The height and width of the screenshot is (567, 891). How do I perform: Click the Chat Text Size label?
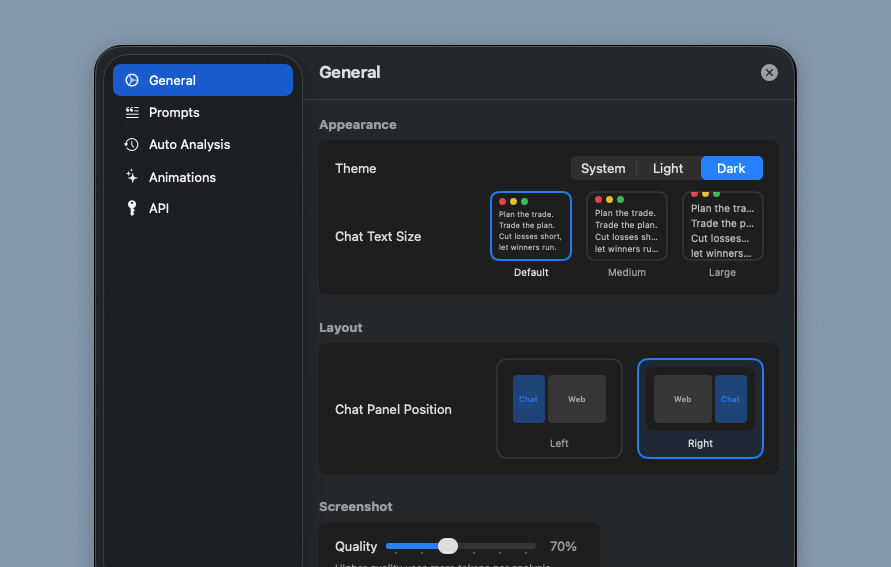tap(378, 237)
